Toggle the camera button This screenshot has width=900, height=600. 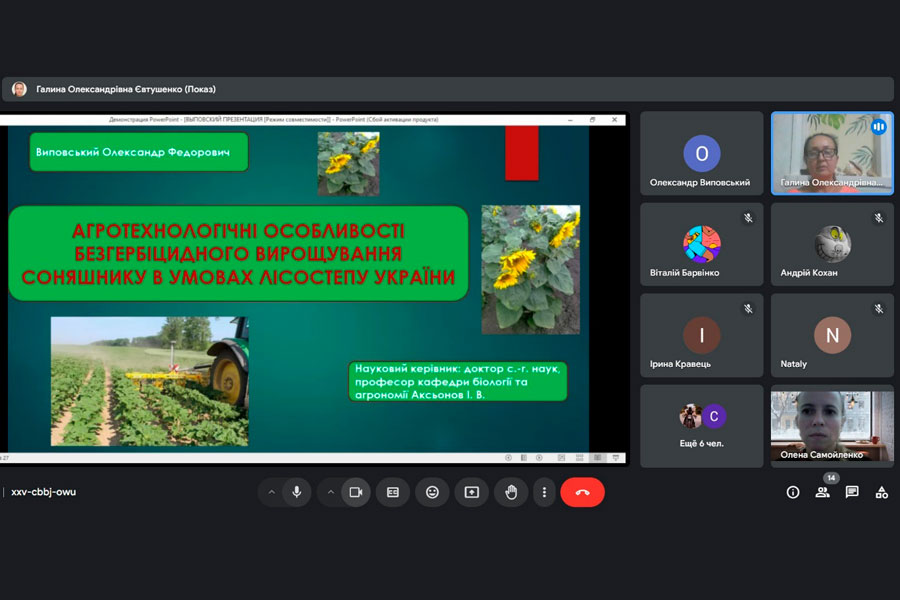pyautogui.click(x=356, y=492)
